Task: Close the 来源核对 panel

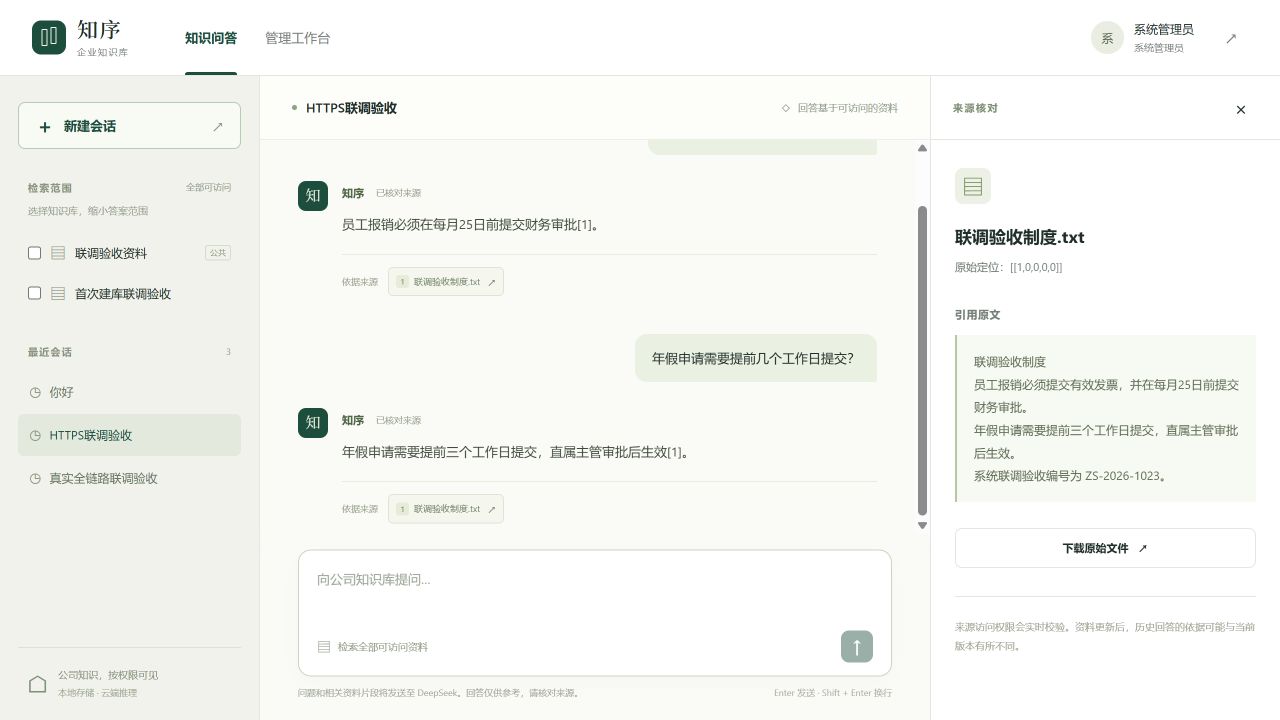Action: (1241, 109)
